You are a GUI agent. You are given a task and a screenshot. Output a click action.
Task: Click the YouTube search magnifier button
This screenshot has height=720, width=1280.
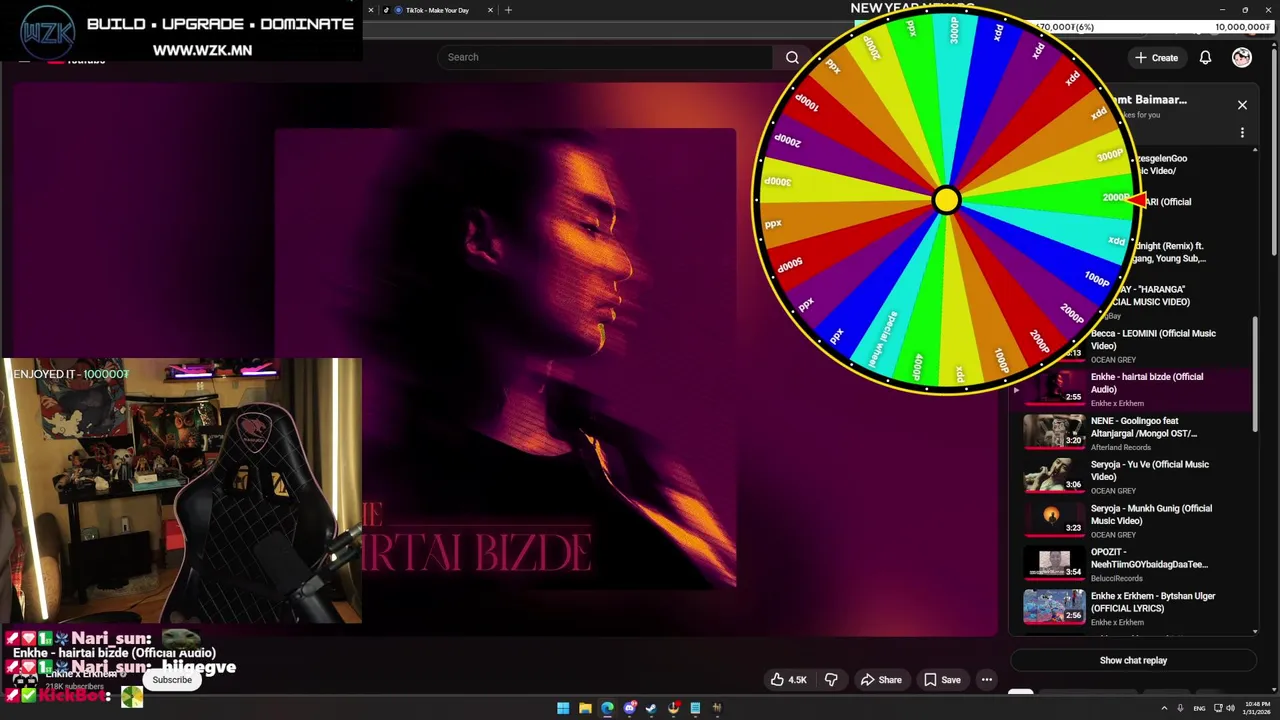click(792, 57)
